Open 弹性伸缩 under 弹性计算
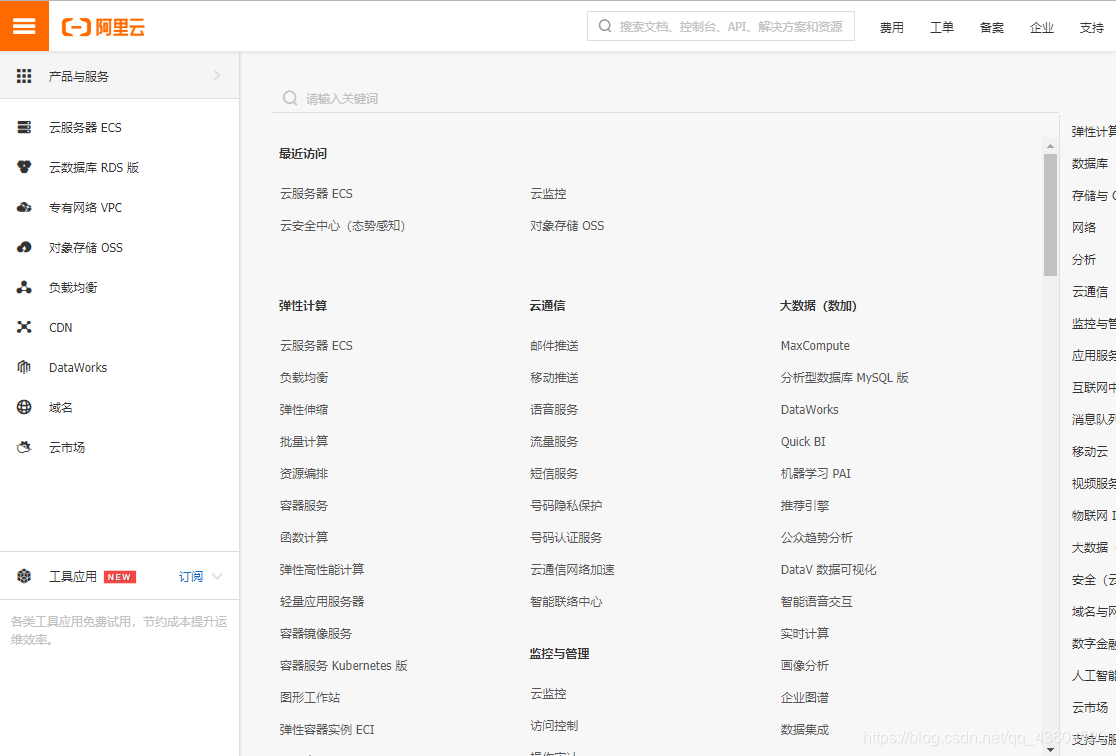The height and width of the screenshot is (756, 1116). coord(304,409)
